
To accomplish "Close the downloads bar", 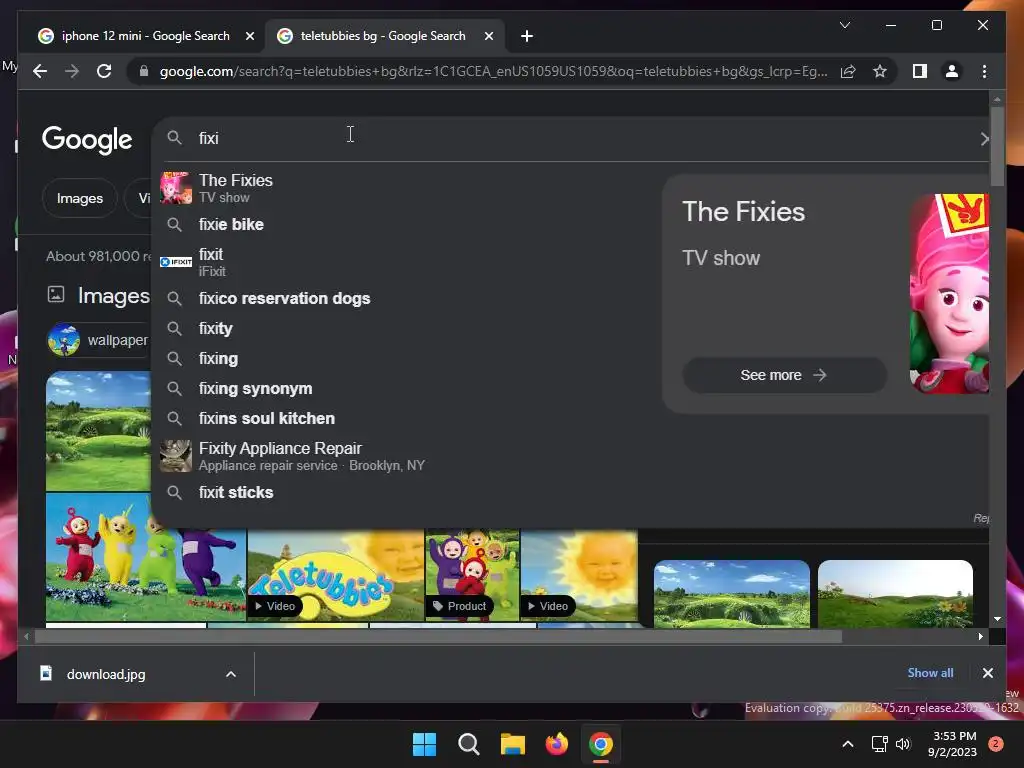I will click(x=987, y=673).
